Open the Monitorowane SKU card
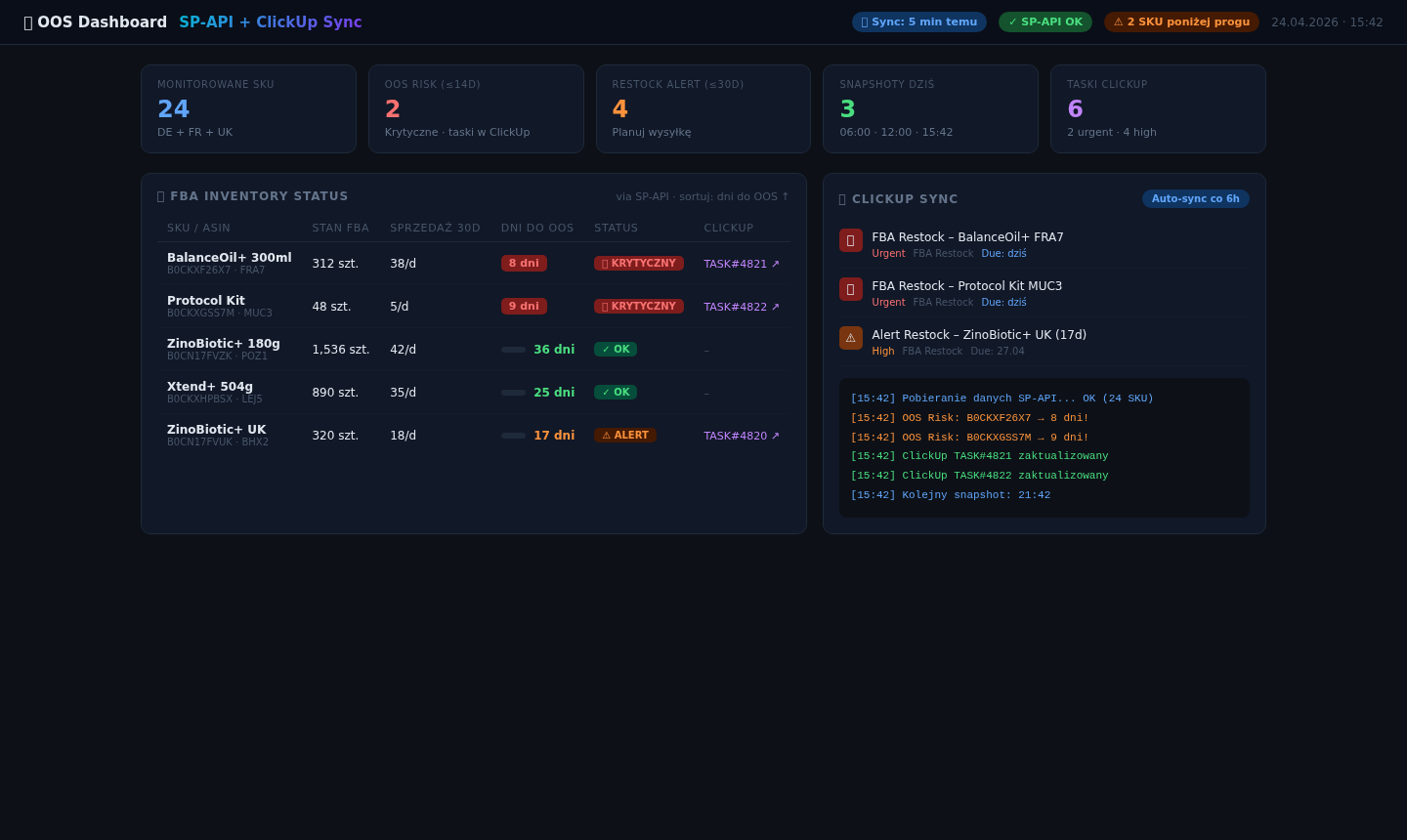Viewport: 1407px width, 840px height. [x=248, y=108]
